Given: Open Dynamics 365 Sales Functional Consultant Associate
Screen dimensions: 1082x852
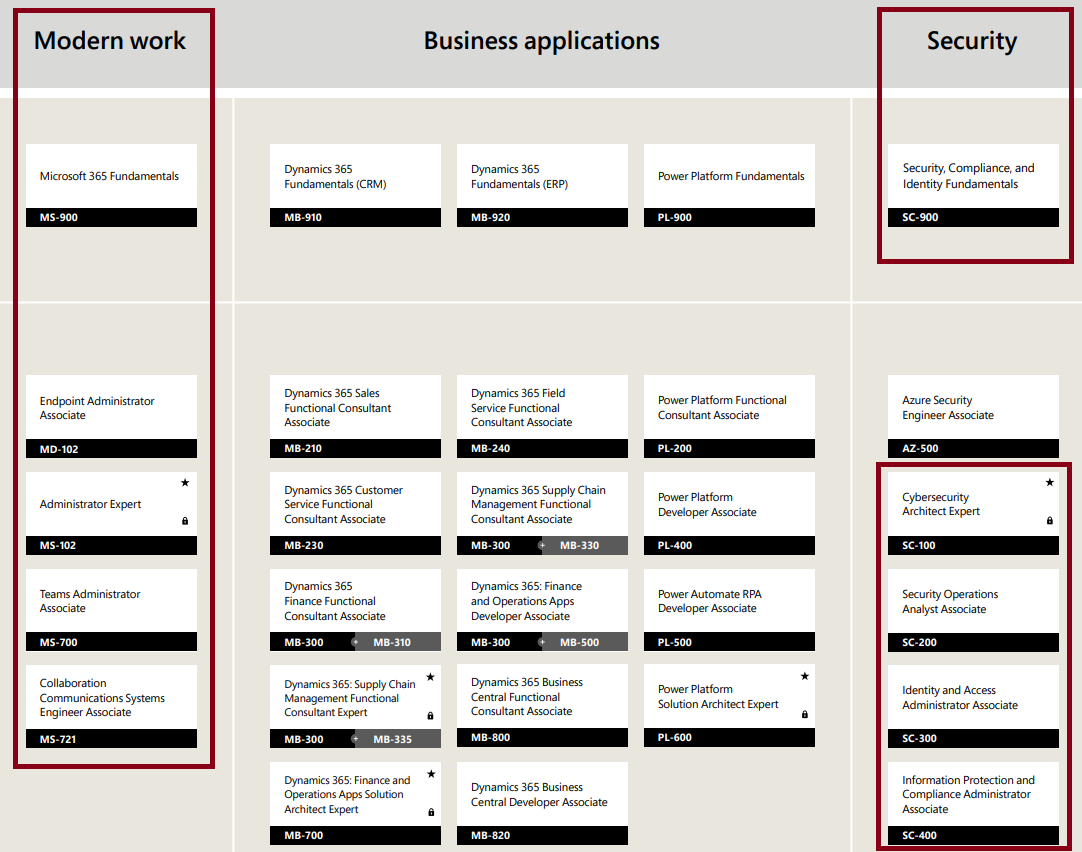Looking at the screenshot, I should click(337, 408).
